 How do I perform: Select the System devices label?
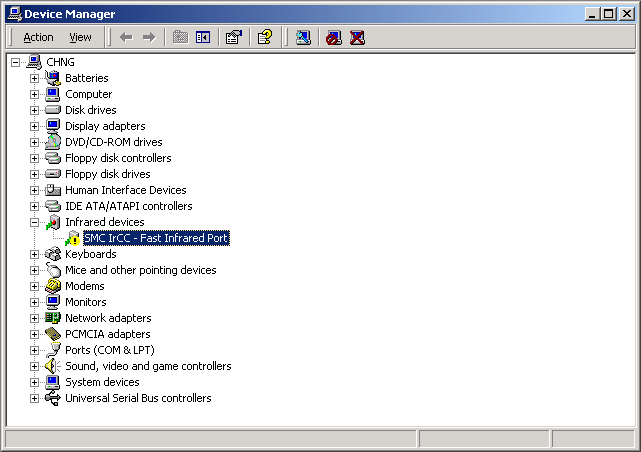coord(102,383)
